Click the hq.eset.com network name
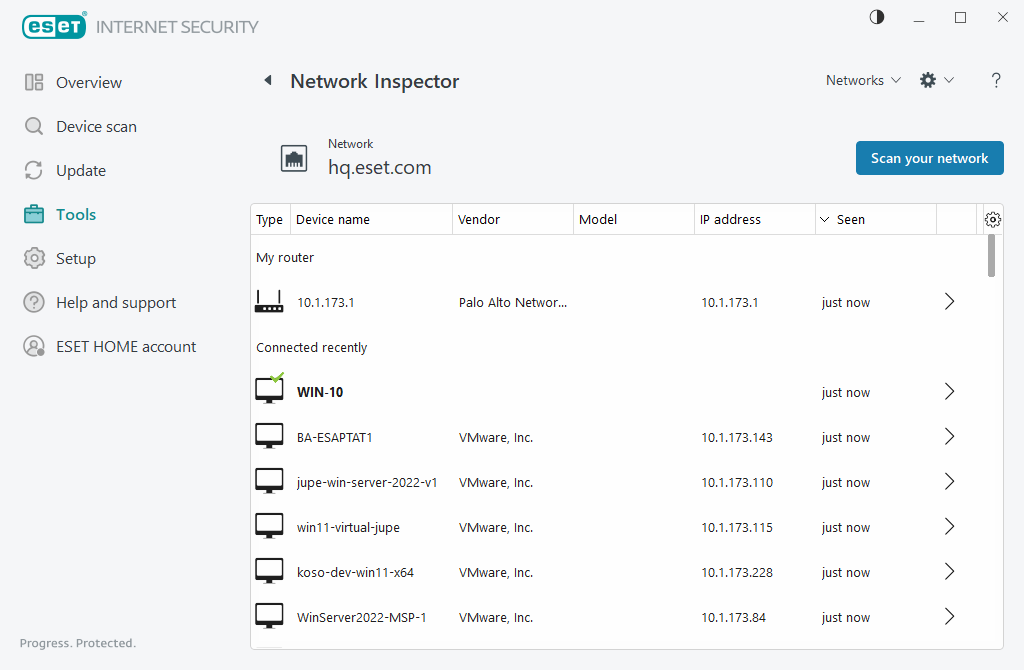1024x670 pixels. (x=379, y=167)
